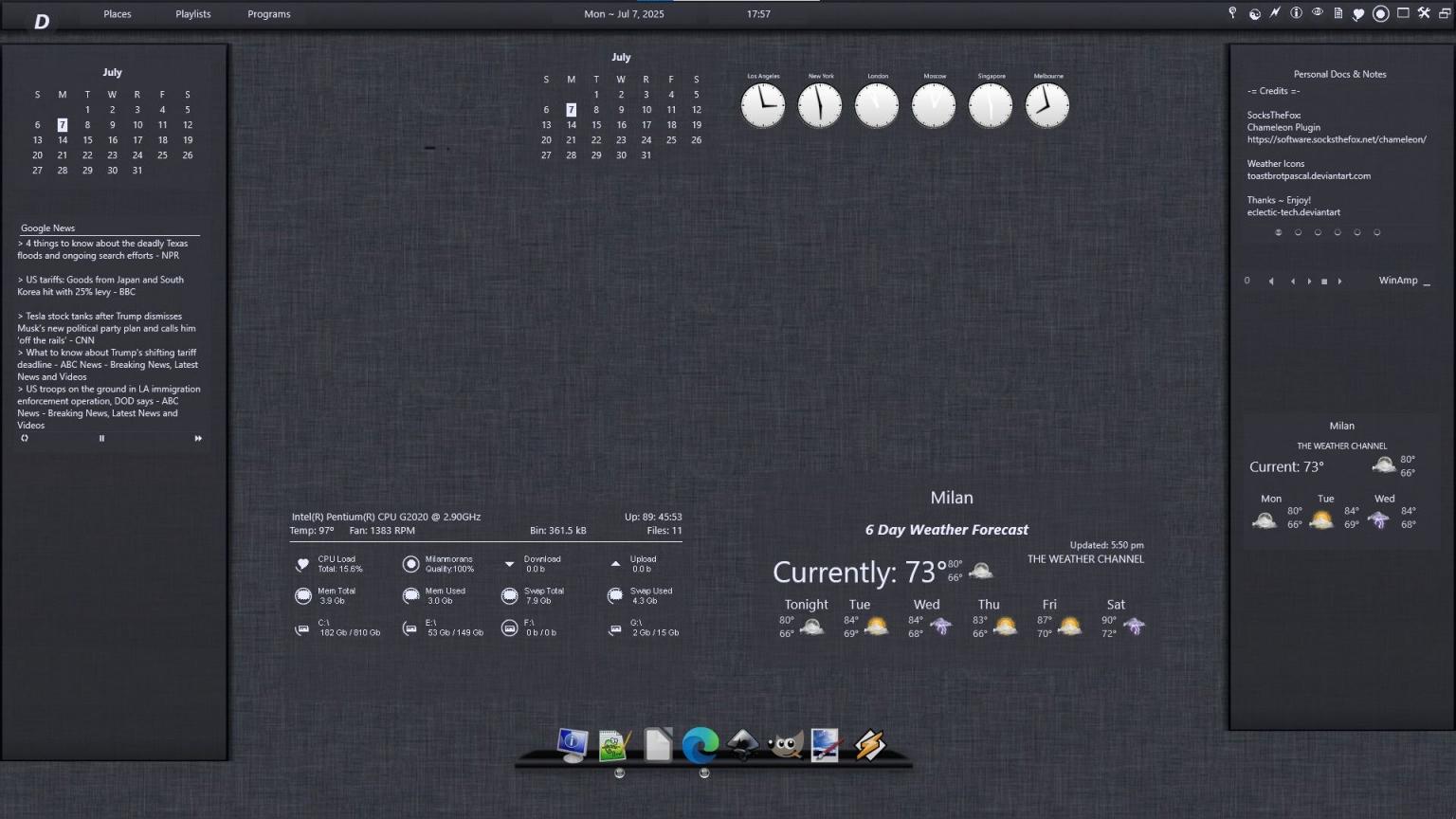This screenshot has width=1456, height=819.
Task: Open Microsoft Edge from the dock
Action: [700, 745]
